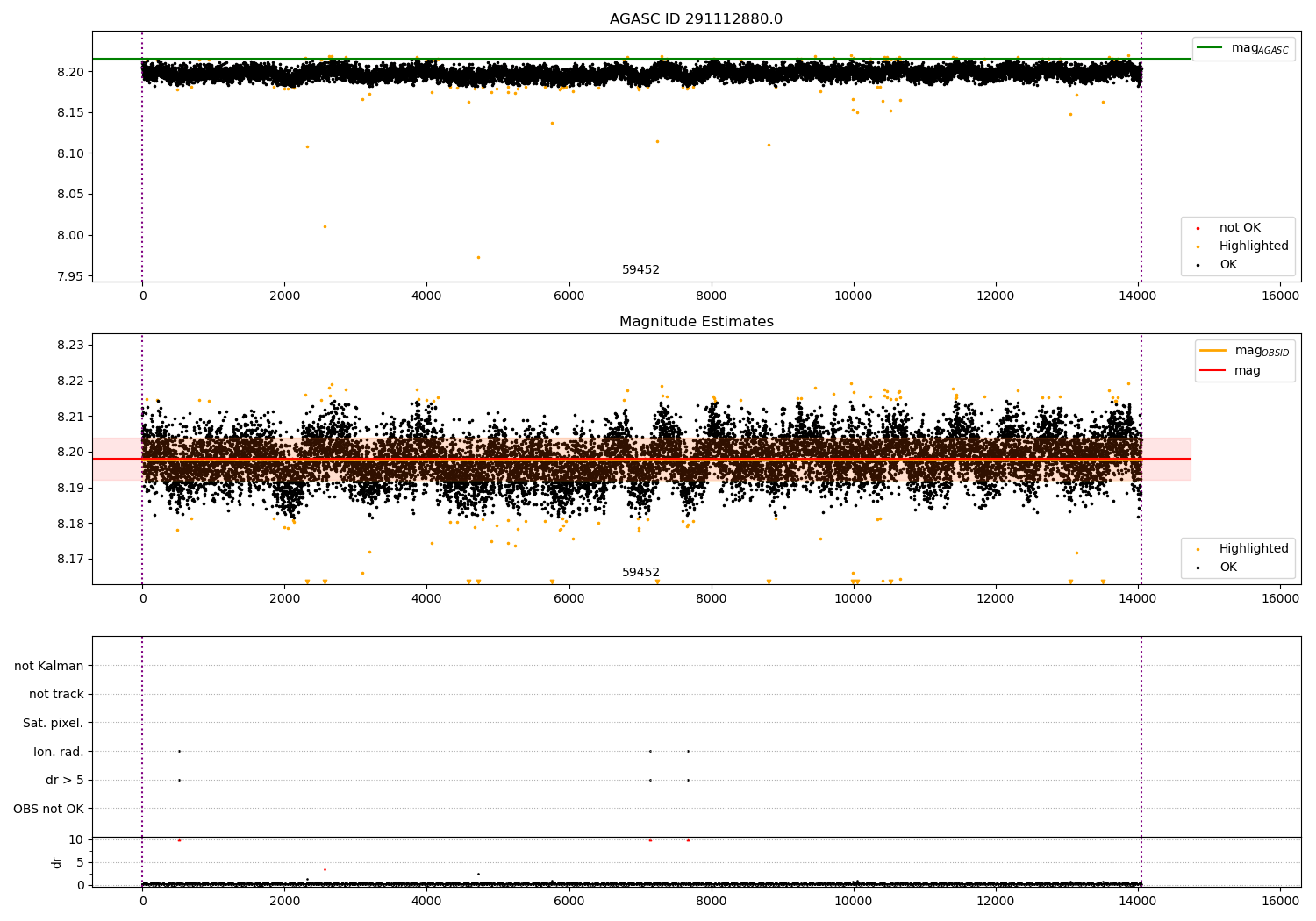The width and height of the screenshot is (1316, 921).
Task: Click the orange outlier point near 8.01 in top plot
Action: point(325,226)
